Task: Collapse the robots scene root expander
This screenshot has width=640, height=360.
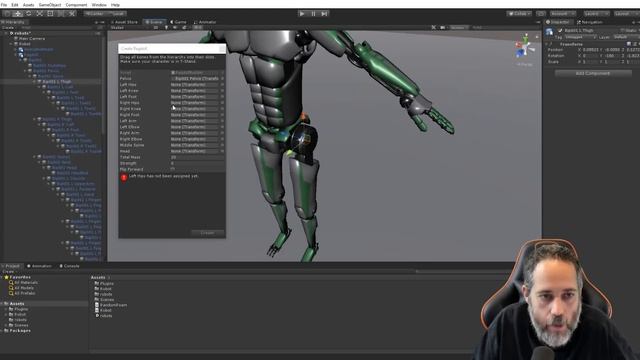Action: (x=6, y=33)
